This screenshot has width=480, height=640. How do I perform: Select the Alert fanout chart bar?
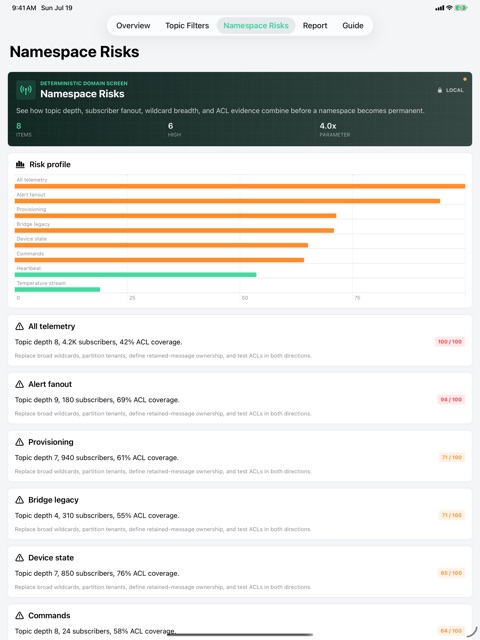click(x=227, y=201)
